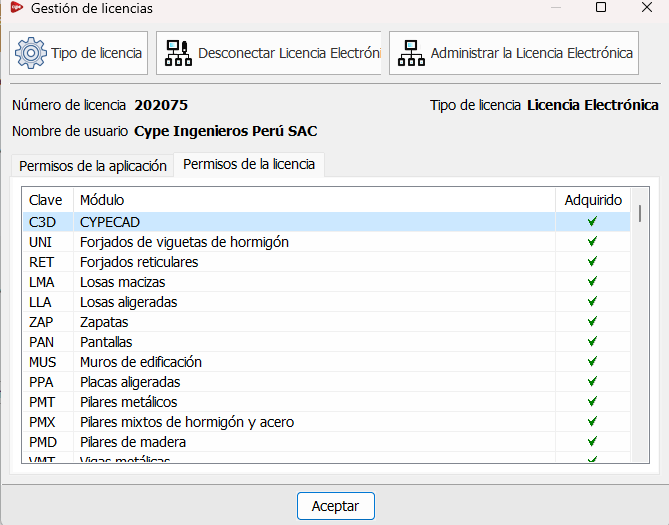The height and width of the screenshot is (525, 669).
Task: Select the Placas aligeradas row
Action: coord(326,382)
